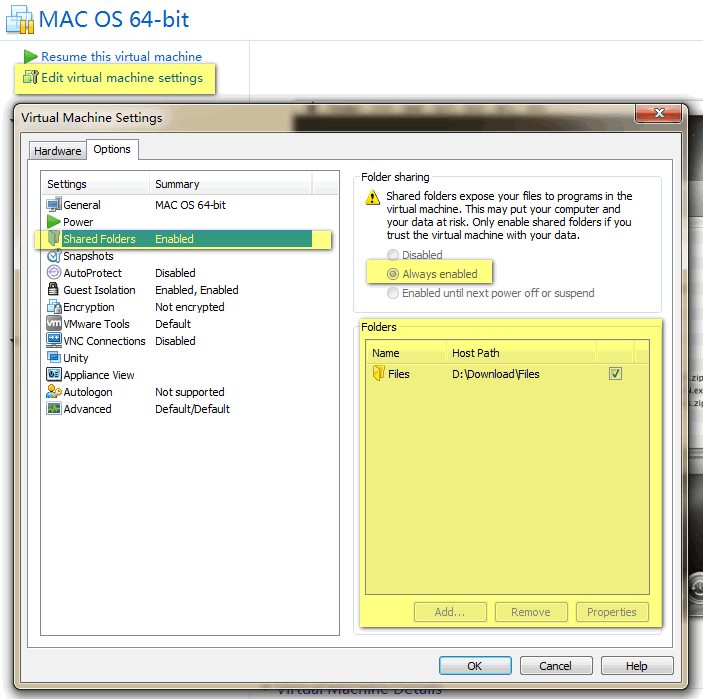Click the Settings column header
703x699 pixels.
pos(95,184)
